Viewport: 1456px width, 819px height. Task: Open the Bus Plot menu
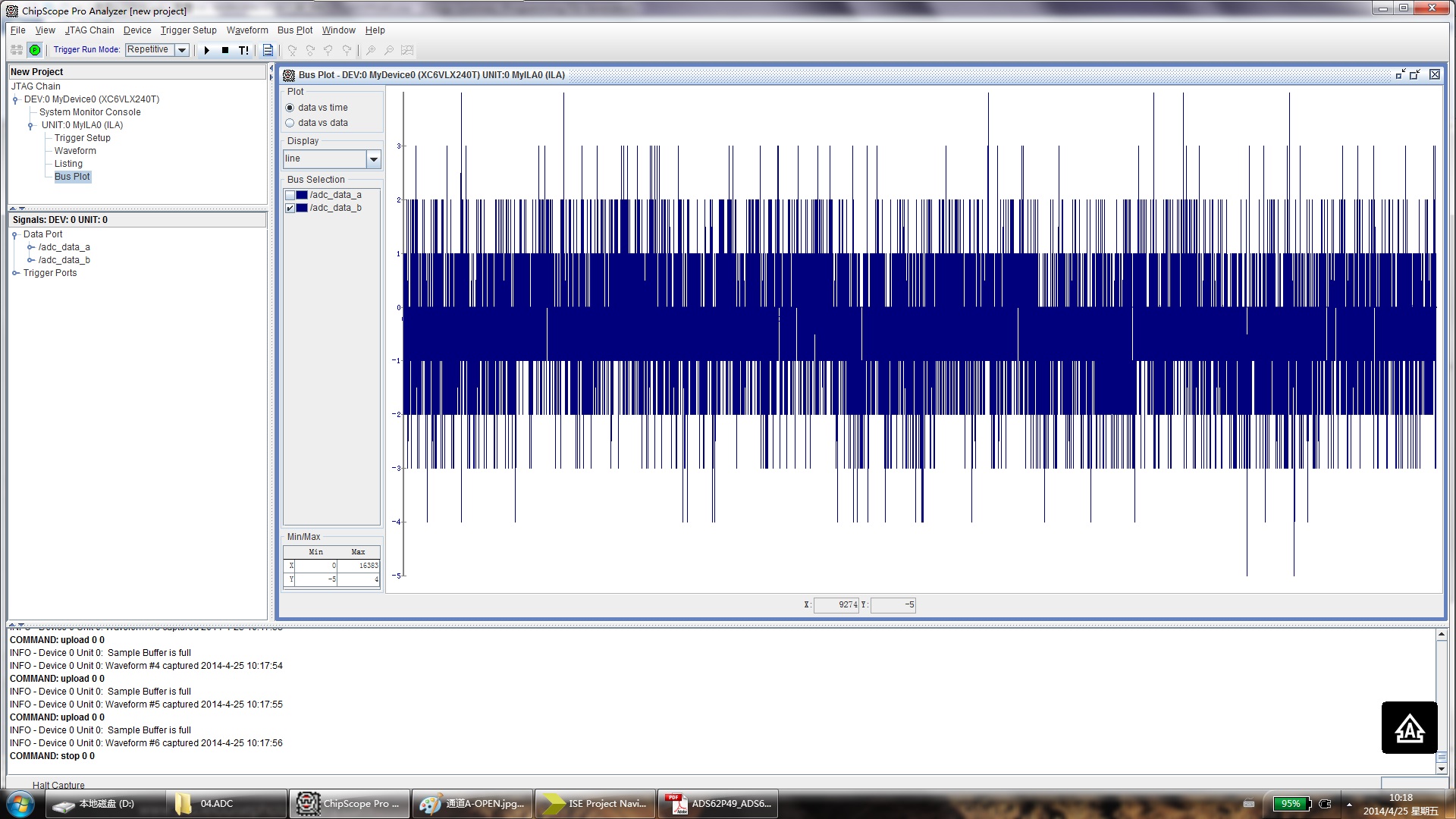[x=295, y=30]
